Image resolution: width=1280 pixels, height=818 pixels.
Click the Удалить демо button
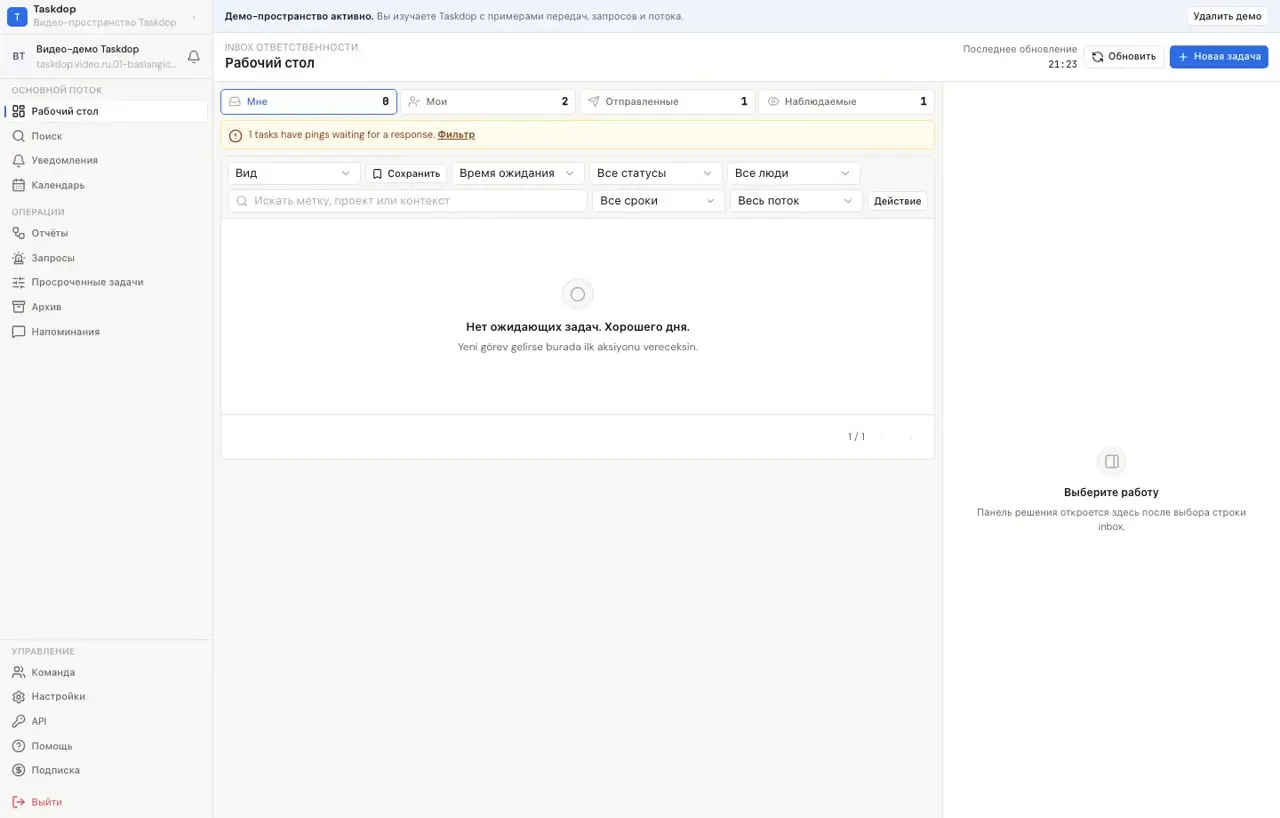point(1227,16)
